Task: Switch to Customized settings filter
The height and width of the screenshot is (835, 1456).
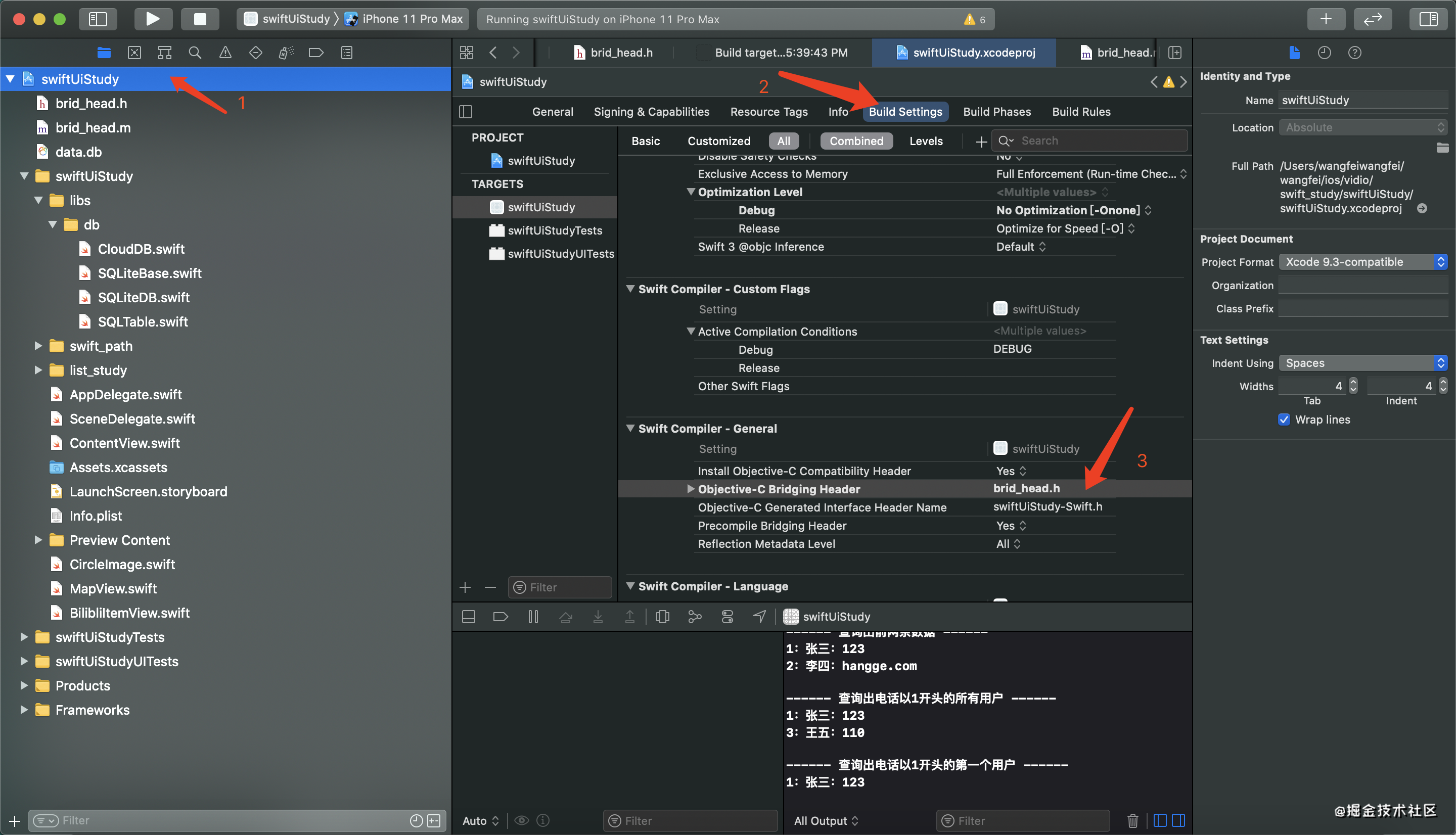Action: point(718,141)
